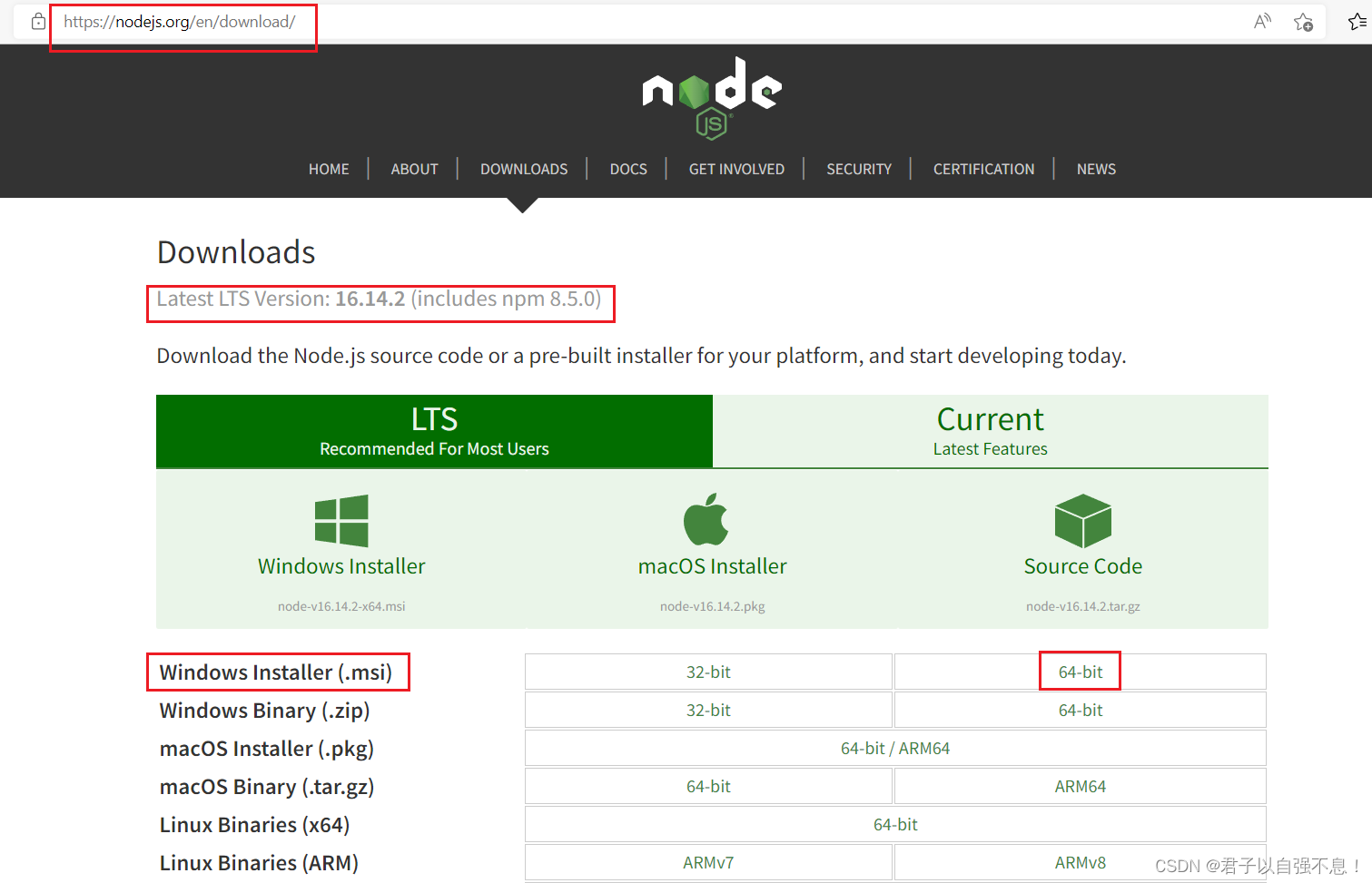Click the macOS Installer (.pkg) row label
The image size is (1372, 883).
(267, 749)
